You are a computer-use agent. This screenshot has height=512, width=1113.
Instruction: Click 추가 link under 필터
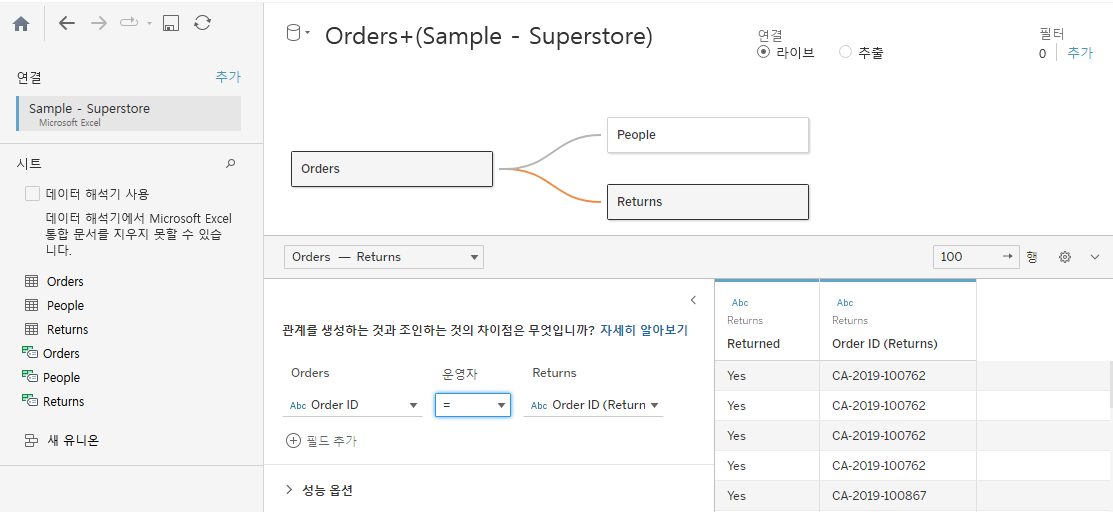[1080, 53]
